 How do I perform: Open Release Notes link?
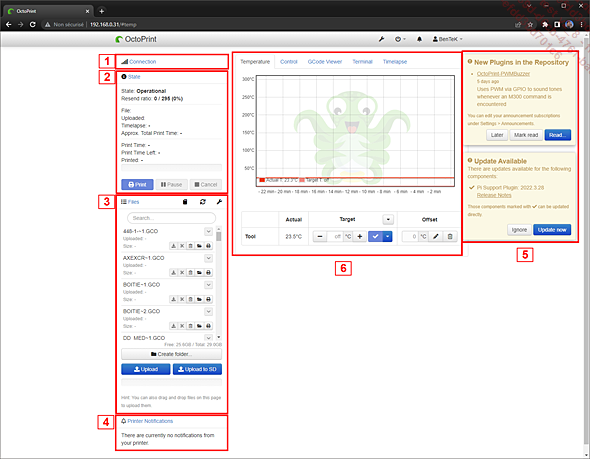pyautogui.click(x=494, y=195)
